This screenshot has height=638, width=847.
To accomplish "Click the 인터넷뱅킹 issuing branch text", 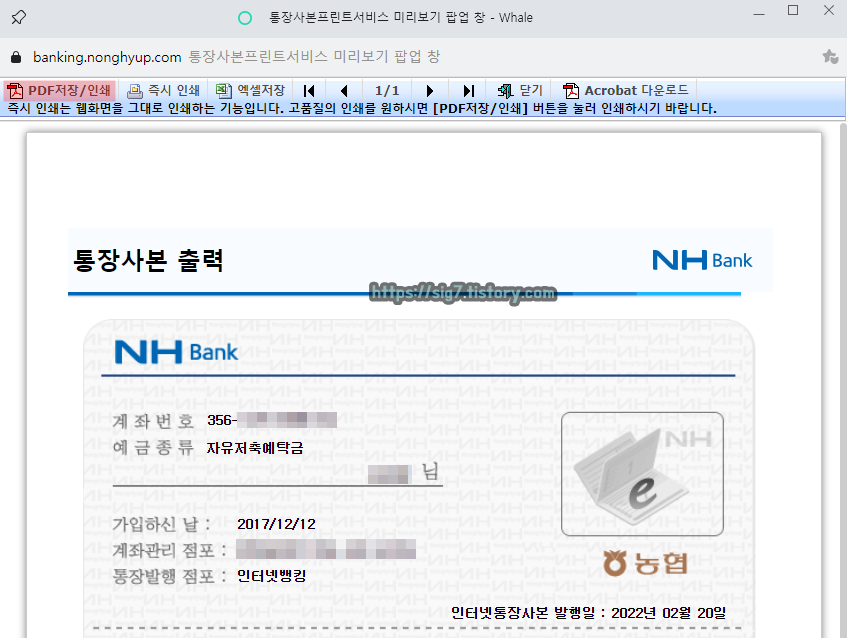I will coord(272,575).
